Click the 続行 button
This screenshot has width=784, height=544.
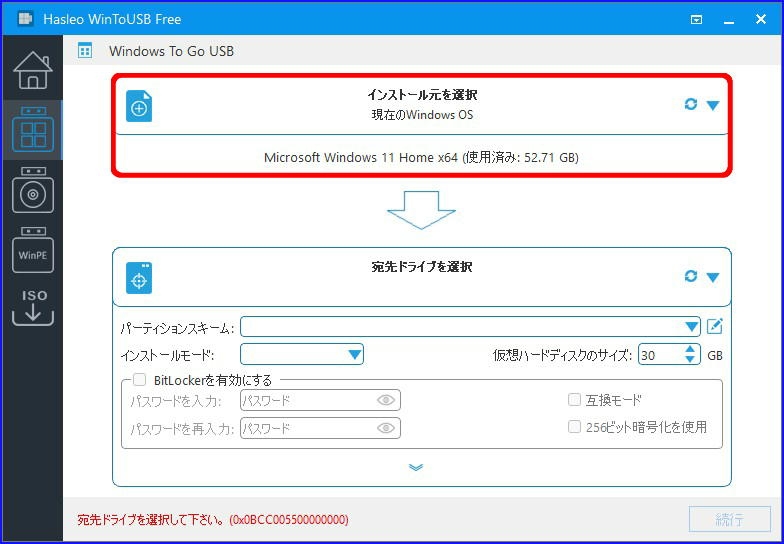(730, 519)
